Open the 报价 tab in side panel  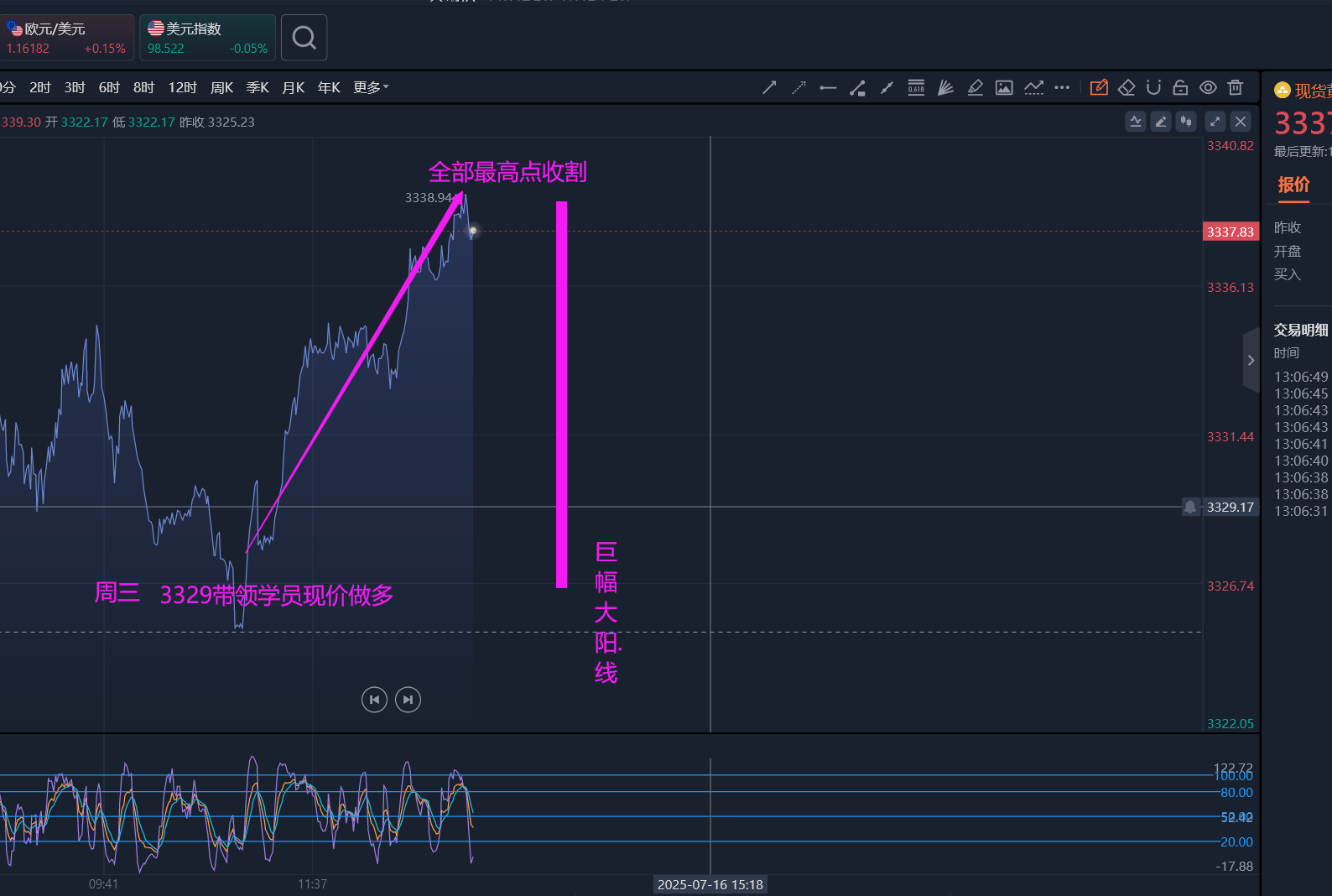[x=1293, y=185]
